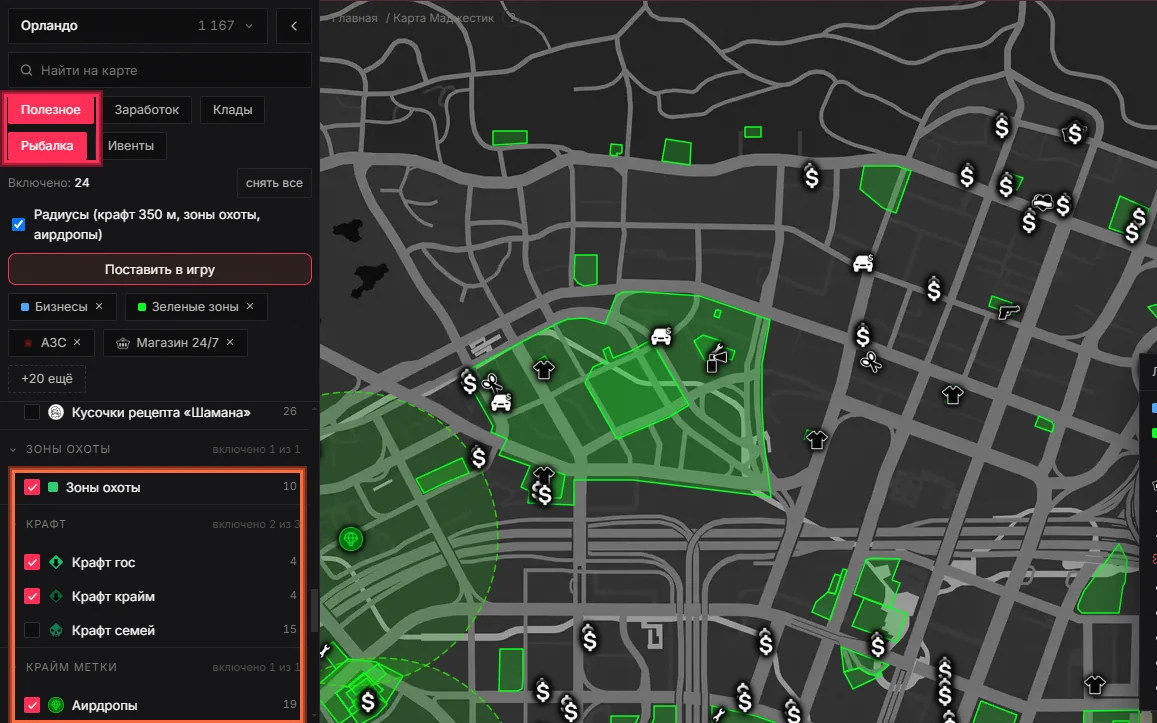
Task: Click the search magnifier icon
Action: (27, 70)
